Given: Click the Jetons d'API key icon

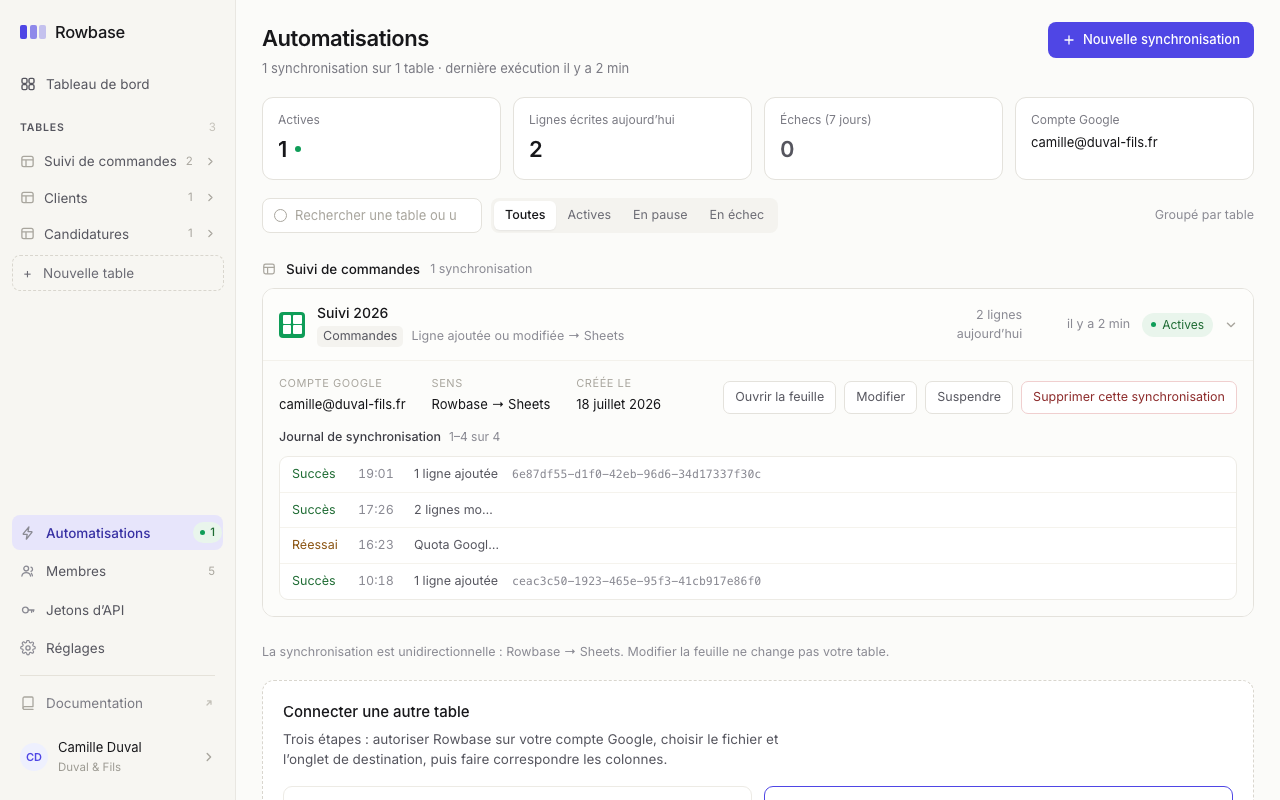Looking at the screenshot, I should [28, 610].
